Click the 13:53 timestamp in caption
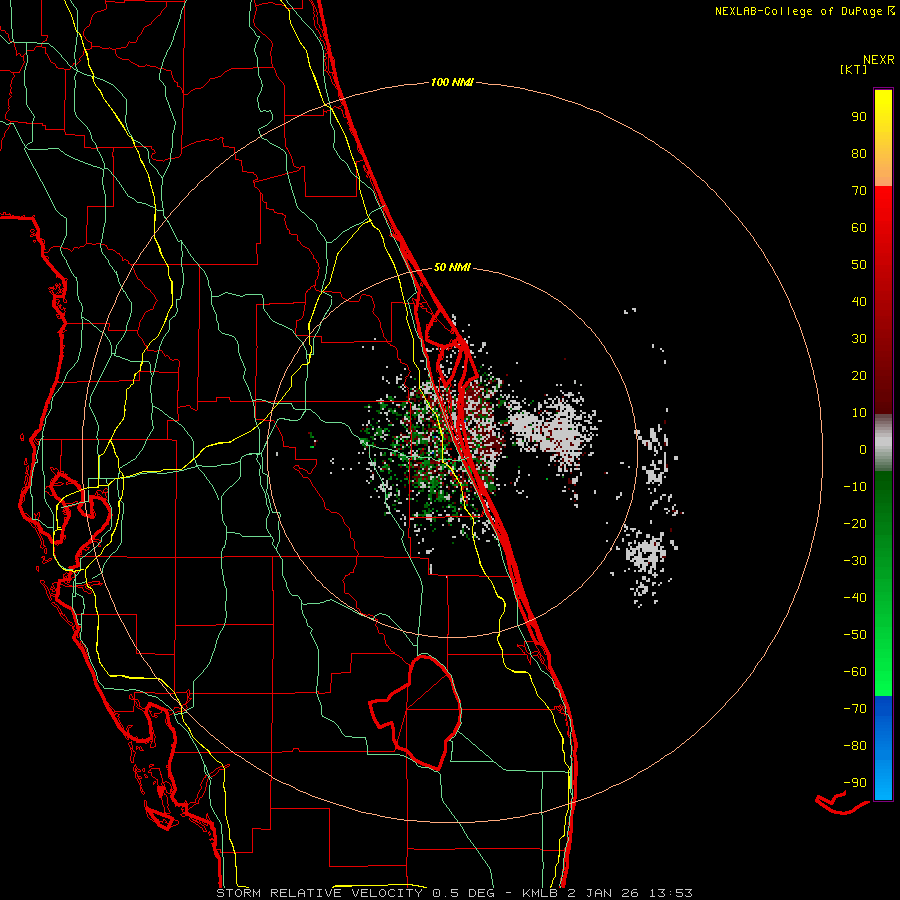Viewport: 900px width, 900px height. pos(670,893)
